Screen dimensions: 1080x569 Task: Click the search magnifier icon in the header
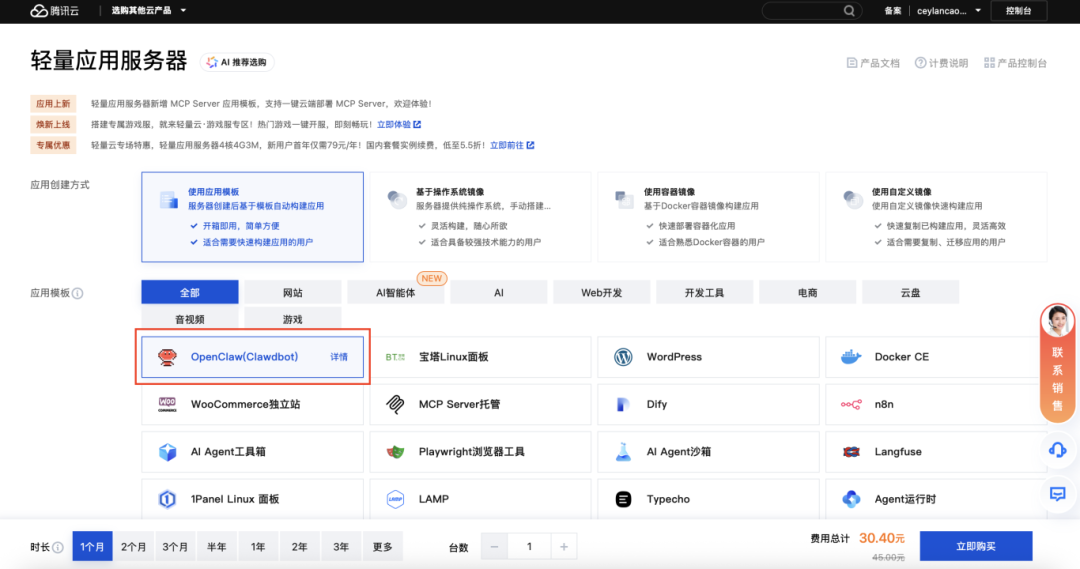coord(849,10)
